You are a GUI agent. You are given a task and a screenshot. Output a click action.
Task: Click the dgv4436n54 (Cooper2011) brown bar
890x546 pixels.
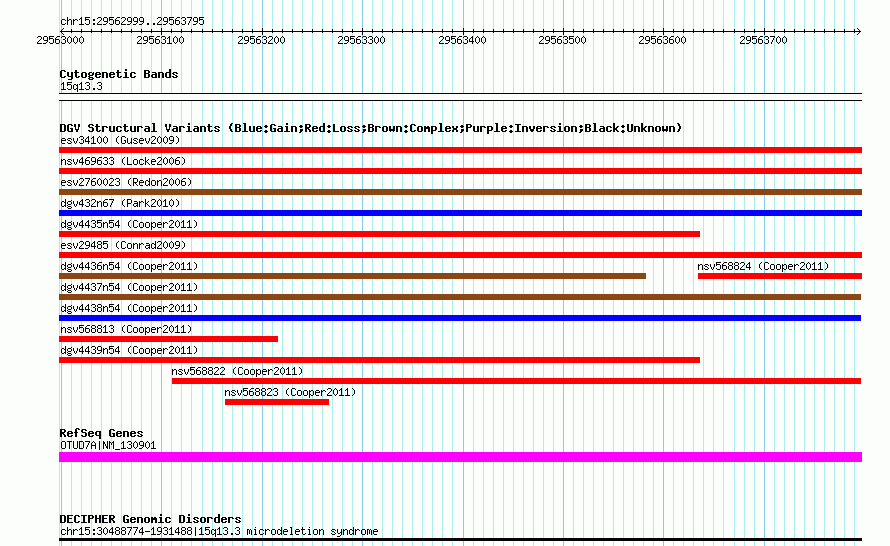pyautogui.click(x=352, y=276)
